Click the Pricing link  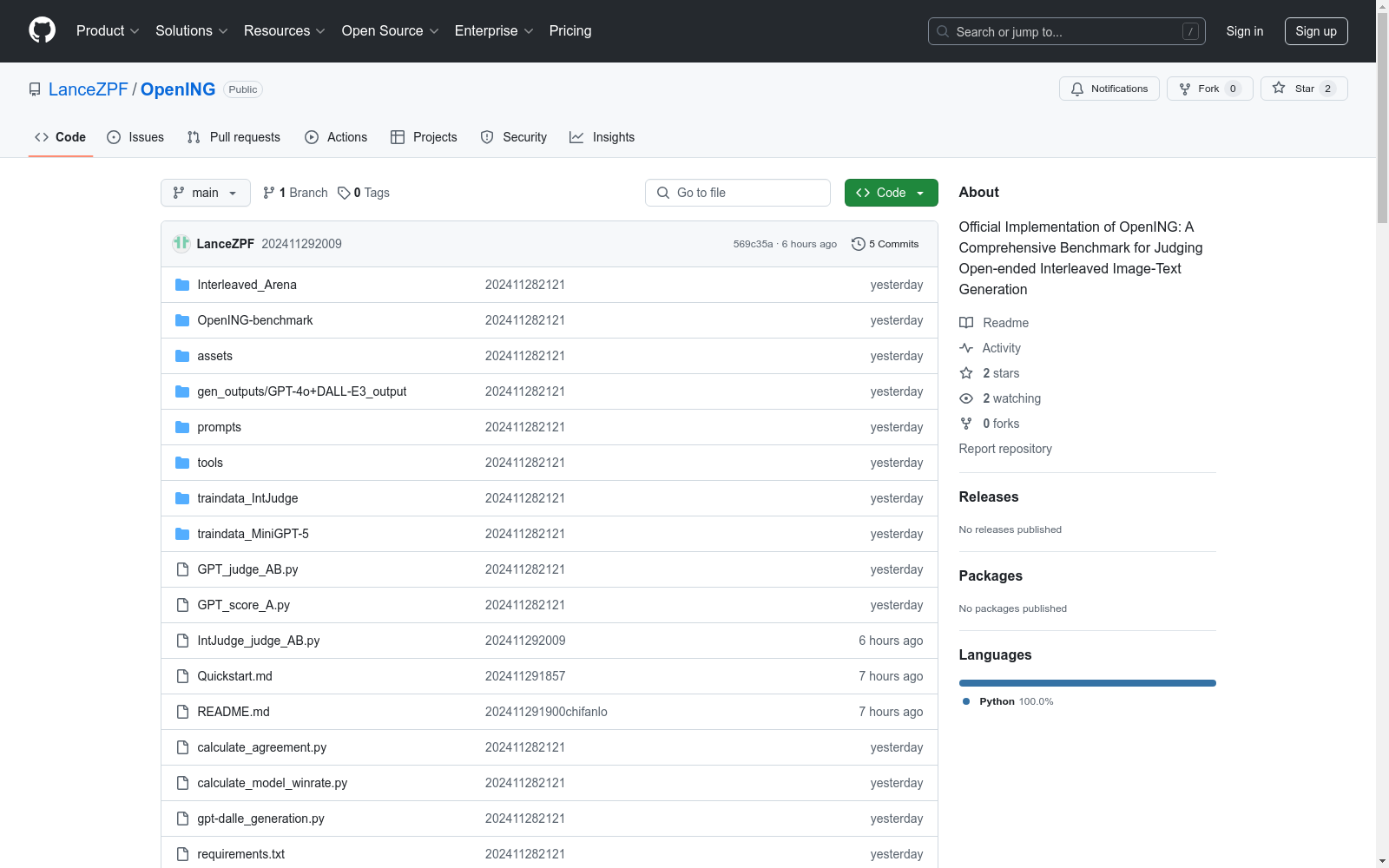570,30
